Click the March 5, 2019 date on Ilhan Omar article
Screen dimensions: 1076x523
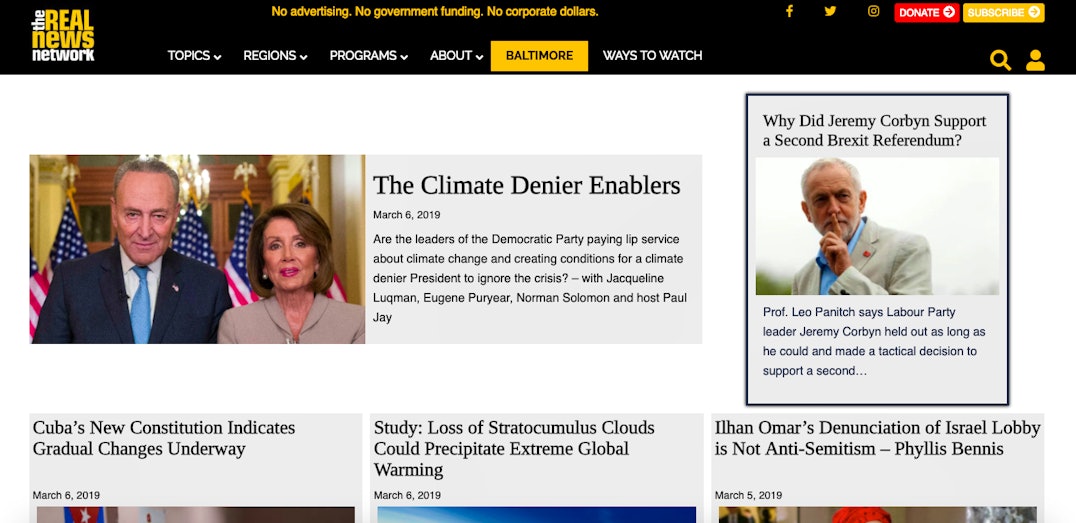748,495
